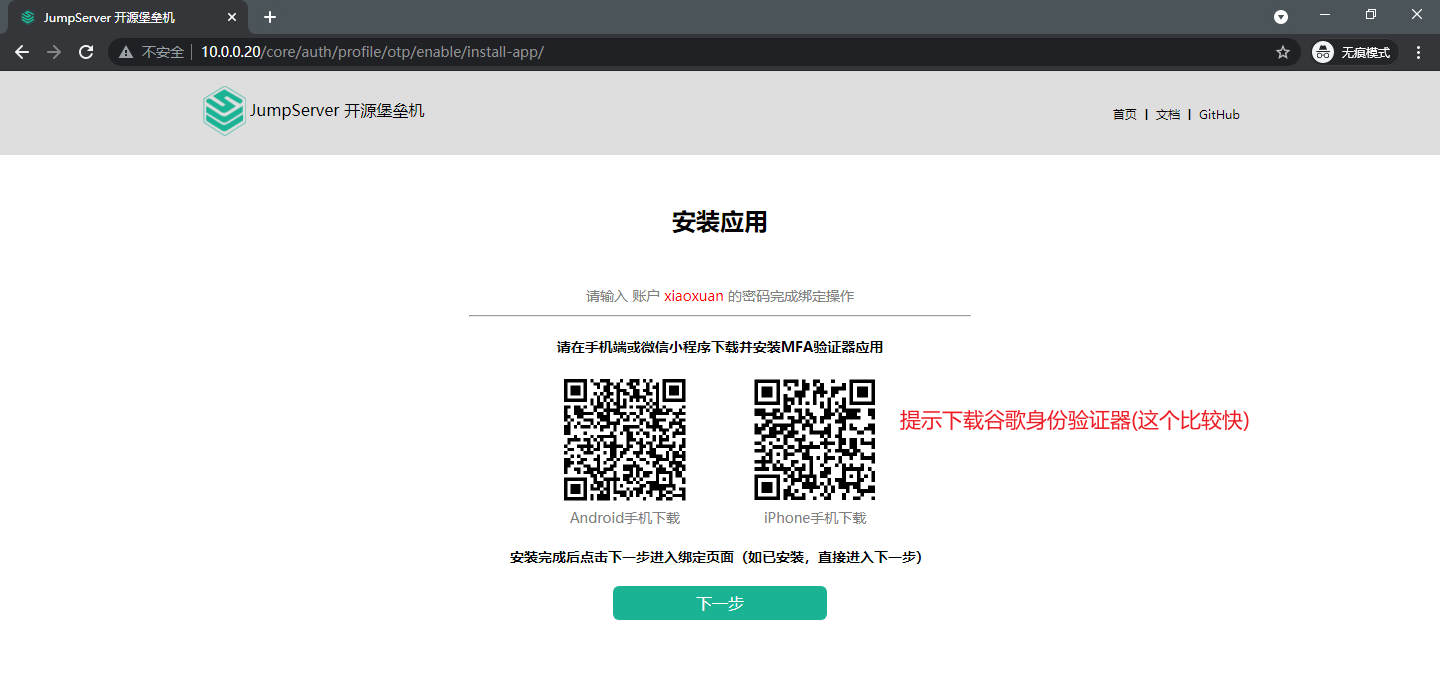Open the tab search dropdown arrow
1440x680 pixels.
[x=1281, y=17]
